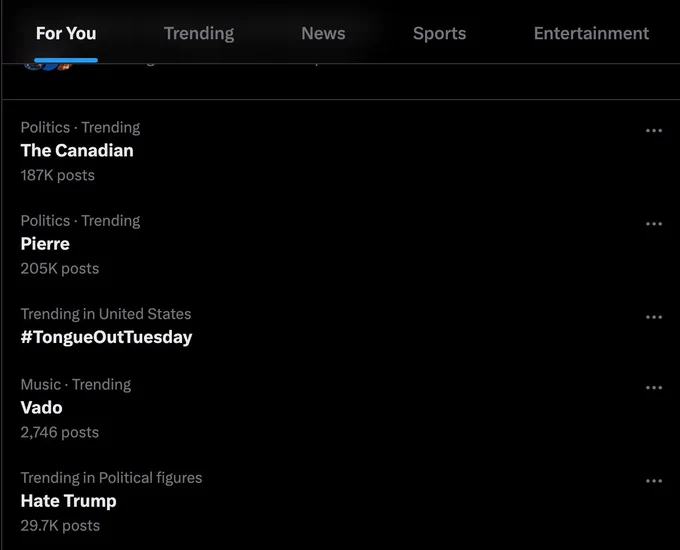
Task: Open the Hate Trump trending topic
Action: pyautogui.click(x=69, y=501)
